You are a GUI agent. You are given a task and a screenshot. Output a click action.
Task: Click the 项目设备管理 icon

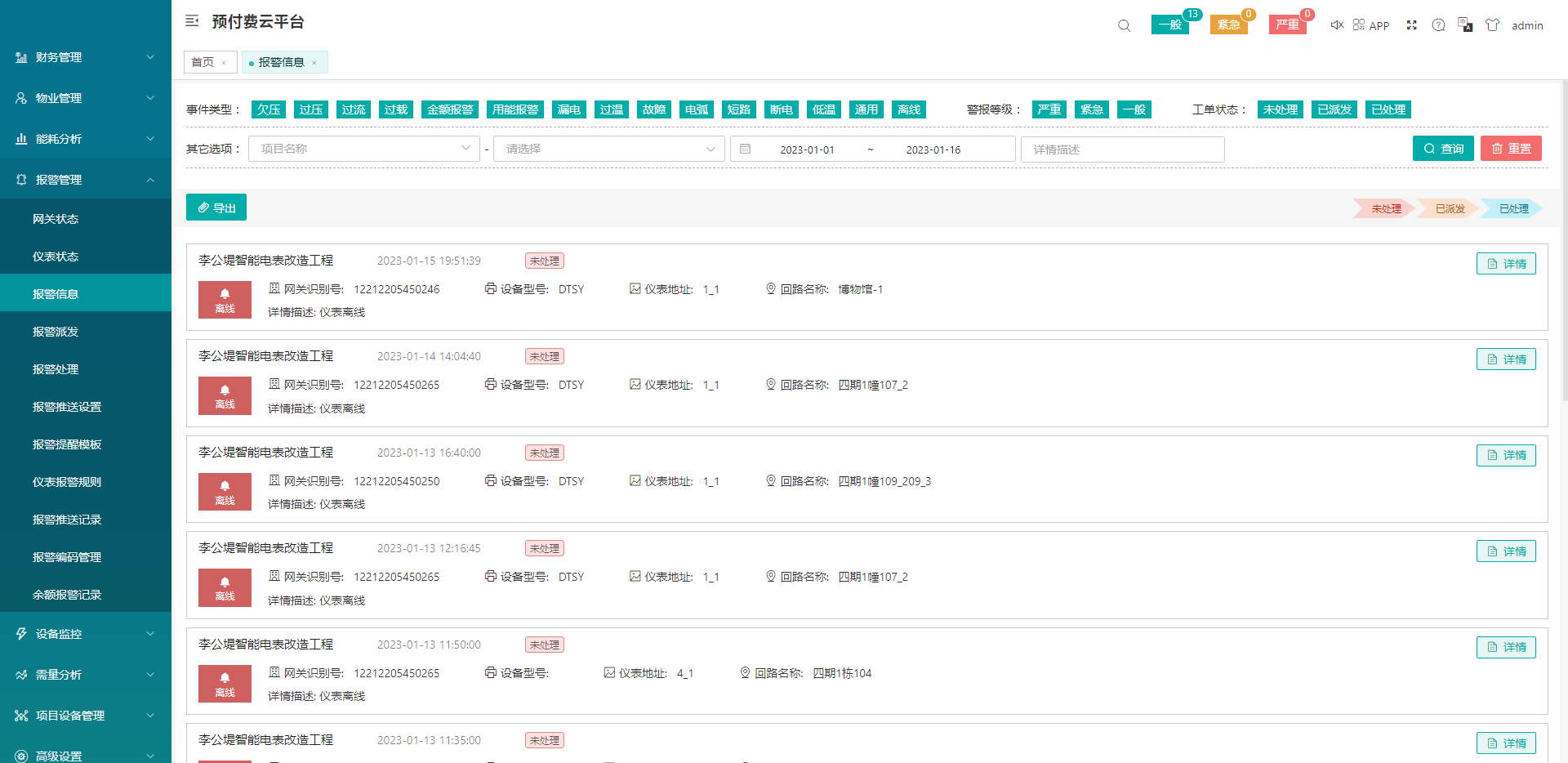point(21,716)
